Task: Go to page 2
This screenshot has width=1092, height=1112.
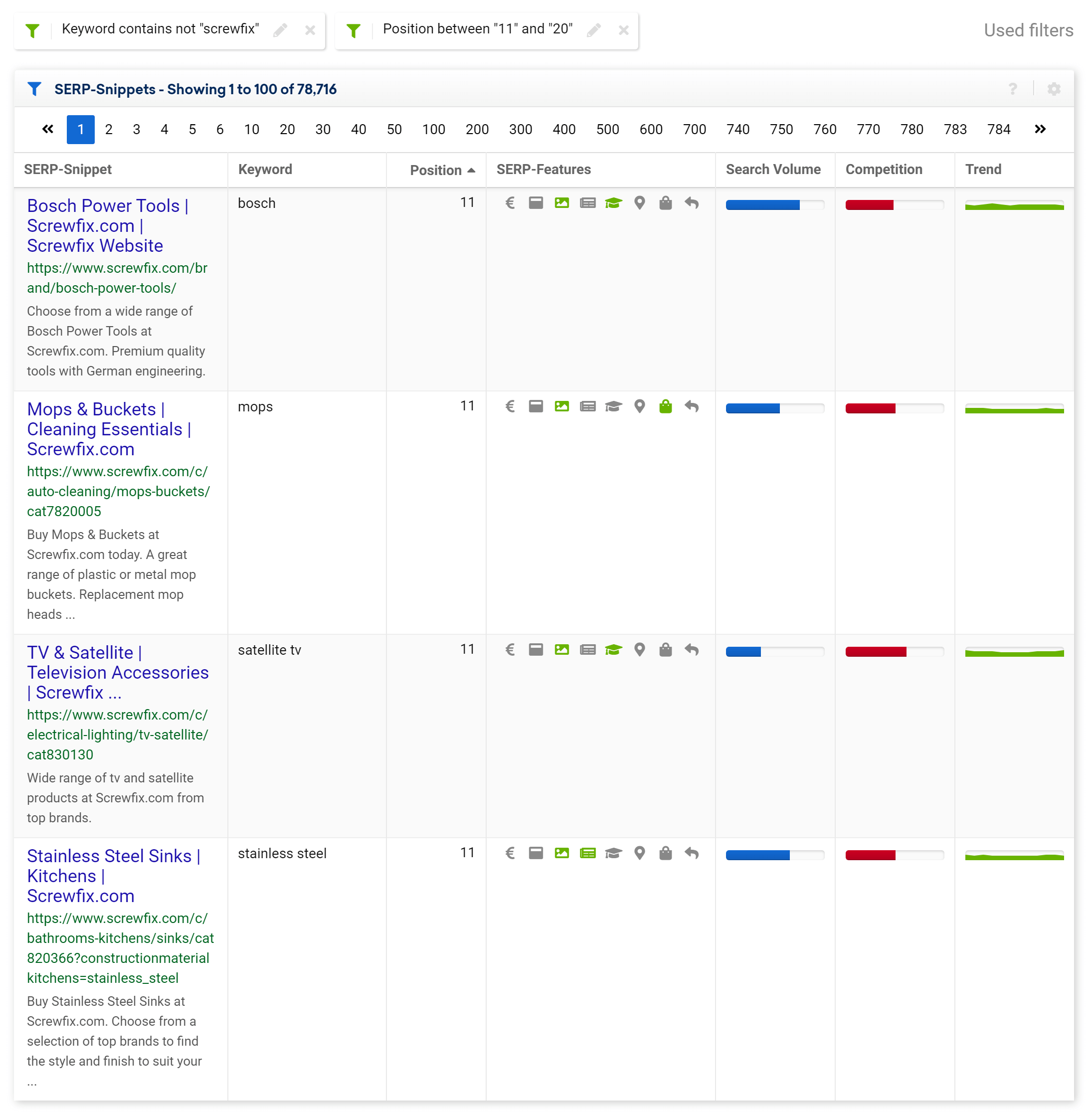Action: 108,129
